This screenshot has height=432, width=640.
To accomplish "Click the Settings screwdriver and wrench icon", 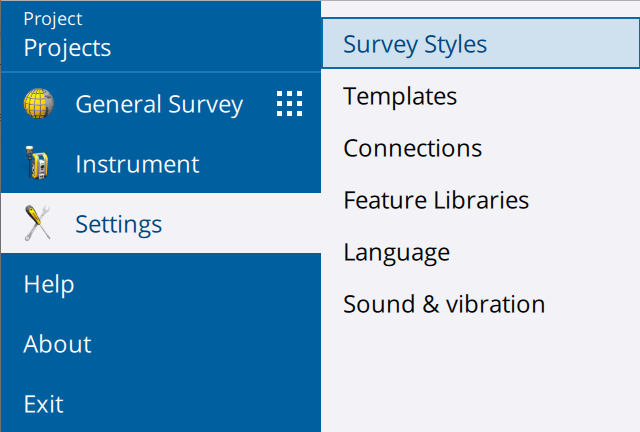I will point(38,223).
